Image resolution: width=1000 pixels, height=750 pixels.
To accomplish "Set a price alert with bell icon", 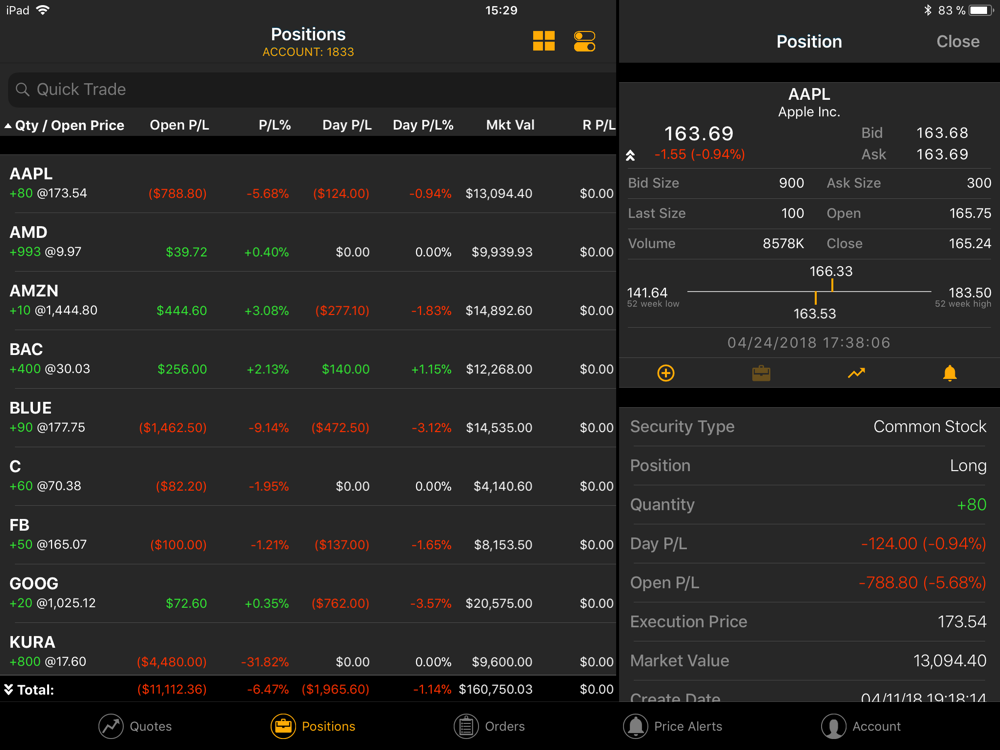I will [950, 373].
